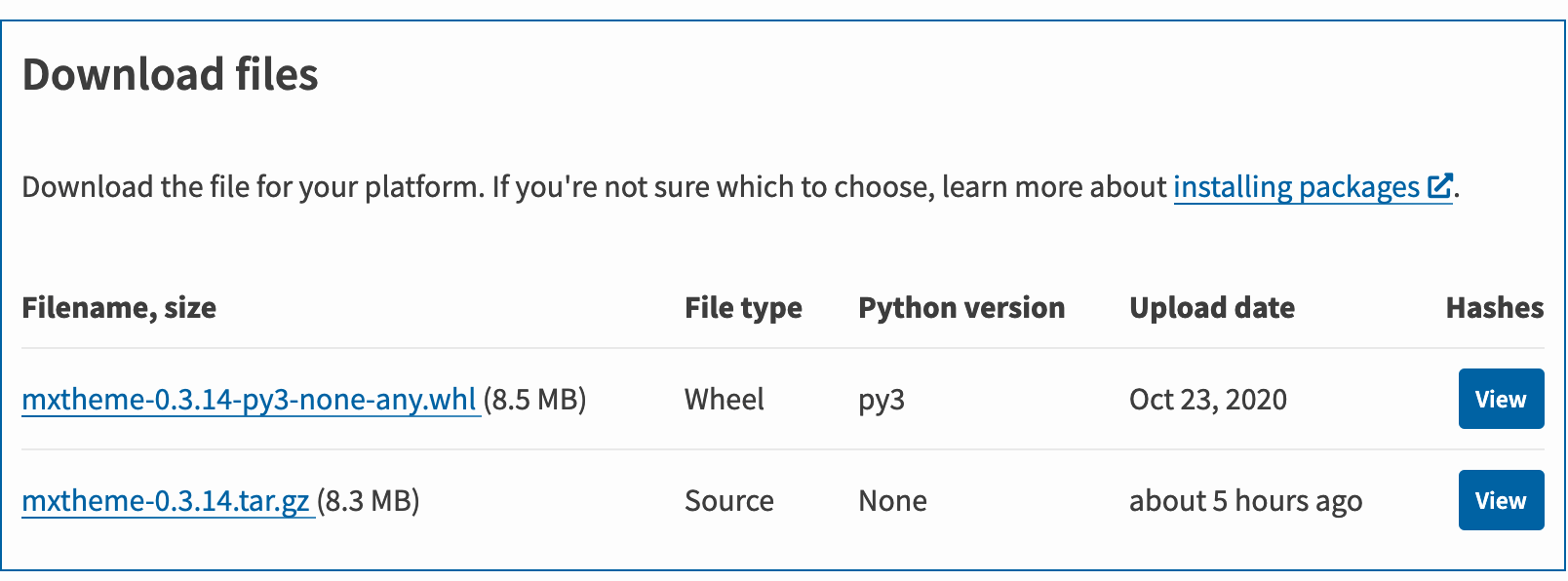
Task: Click the 8.5 MB file size text
Action: pyautogui.click(x=535, y=400)
